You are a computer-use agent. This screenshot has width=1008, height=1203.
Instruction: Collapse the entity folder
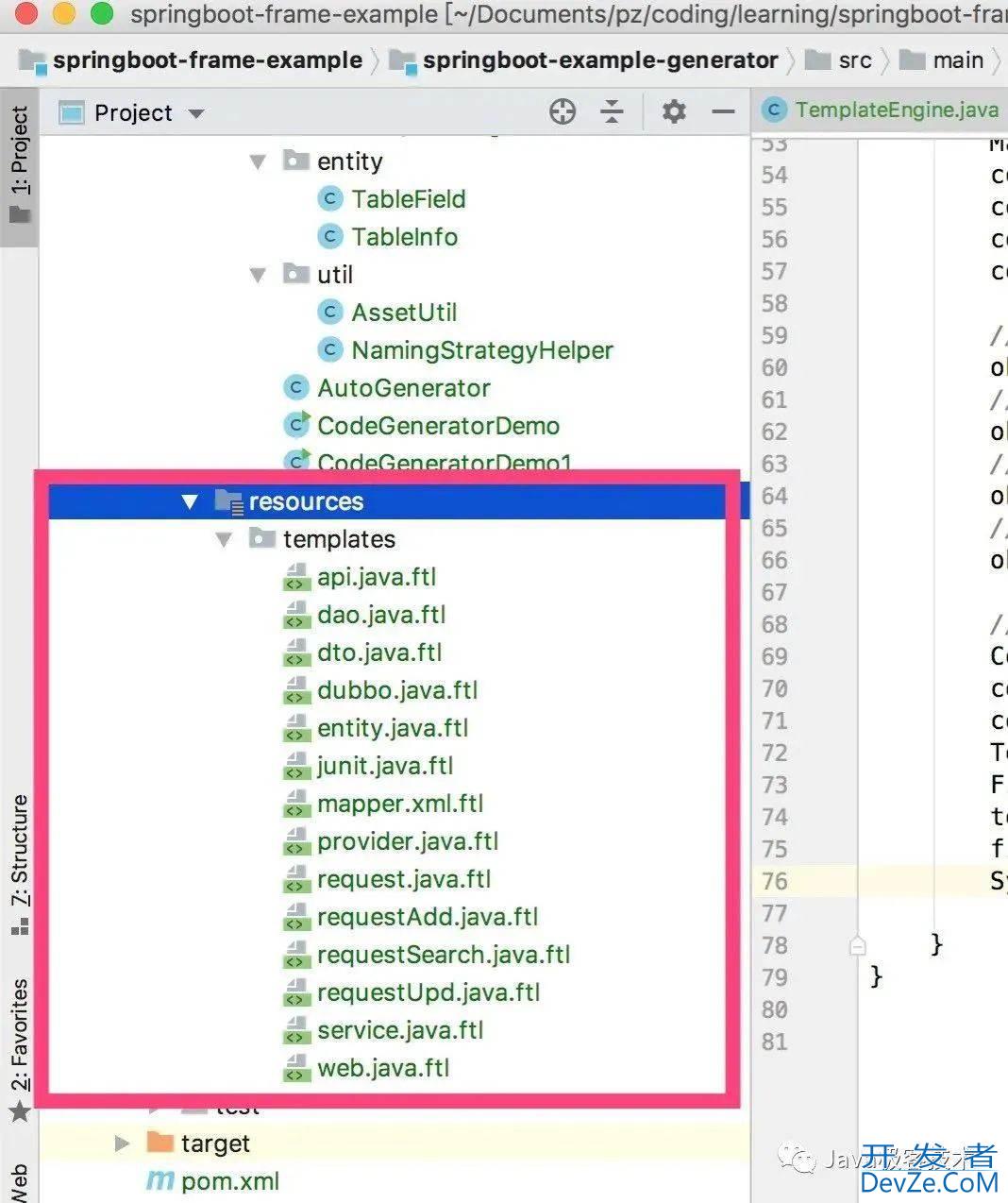[x=258, y=162]
